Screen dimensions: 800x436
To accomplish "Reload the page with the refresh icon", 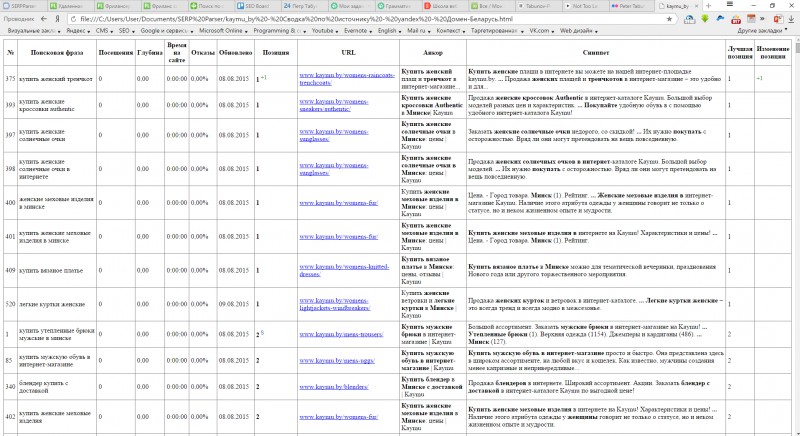I will pos(73,19).
